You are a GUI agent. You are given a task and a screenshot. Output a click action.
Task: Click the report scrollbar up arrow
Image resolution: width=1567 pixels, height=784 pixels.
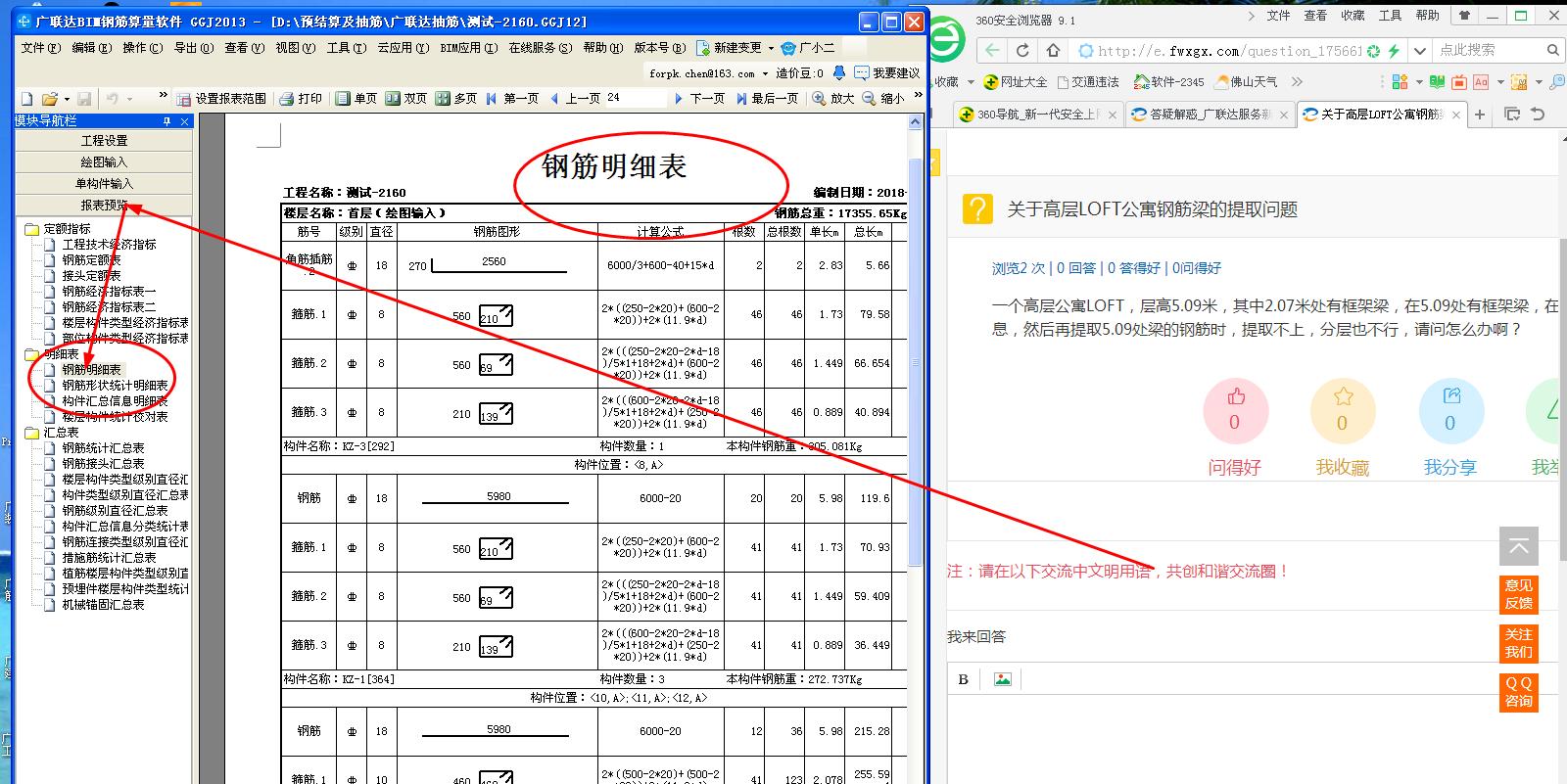pos(916,122)
